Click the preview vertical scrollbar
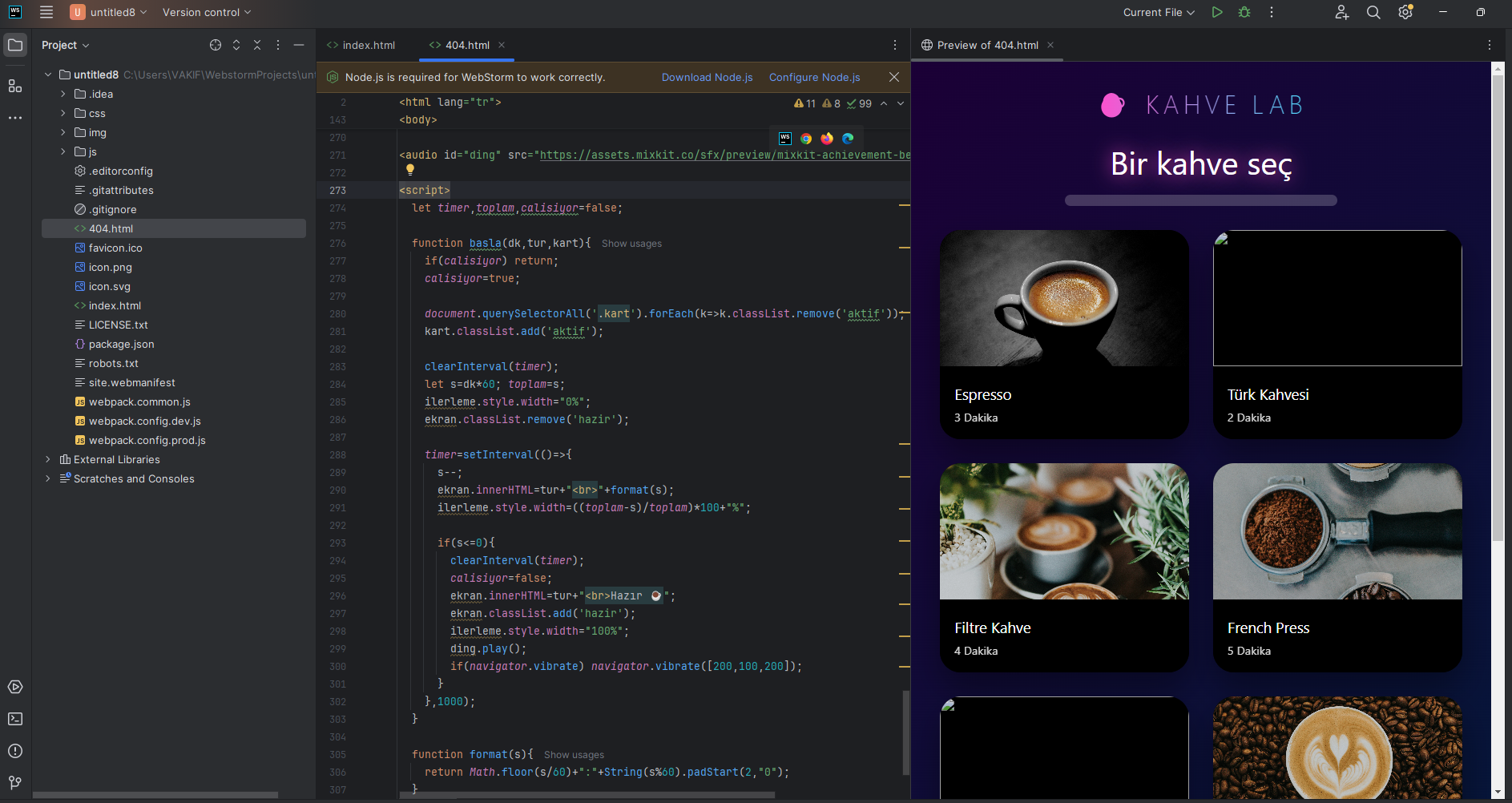This screenshot has height=803, width=1512. coord(1498,309)
